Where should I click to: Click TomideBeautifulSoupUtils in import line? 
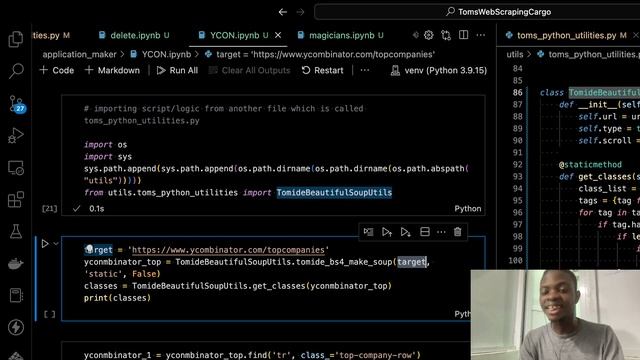(x=334, y=193)
